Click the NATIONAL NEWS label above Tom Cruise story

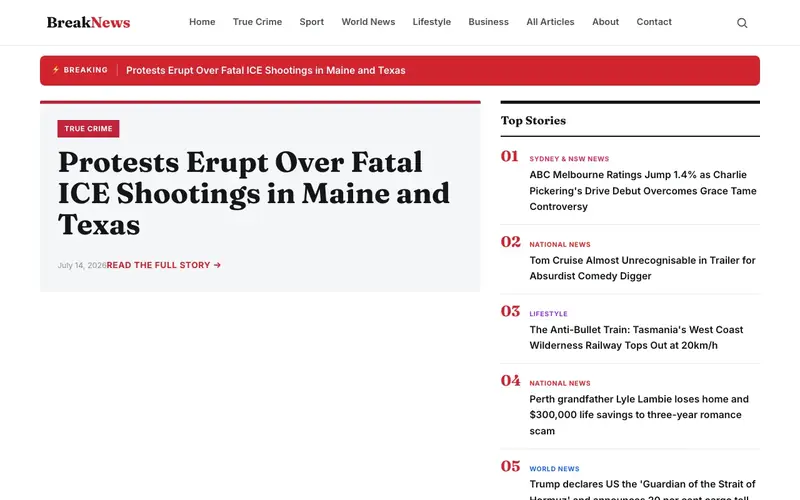560,244
